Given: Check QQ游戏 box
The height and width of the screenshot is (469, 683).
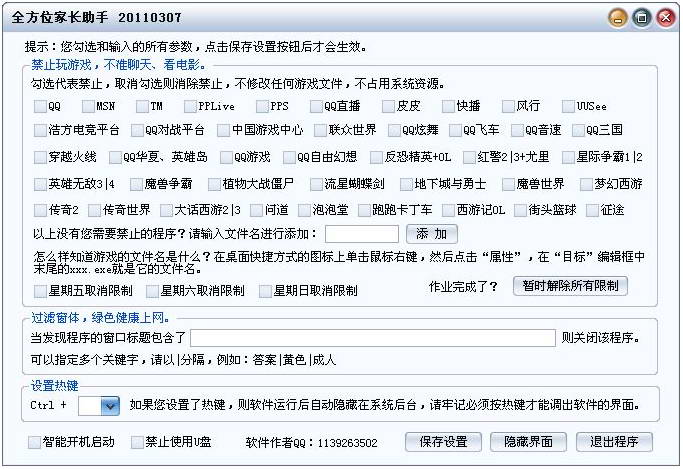Looking at the screenshot, I should coord(226,157).
